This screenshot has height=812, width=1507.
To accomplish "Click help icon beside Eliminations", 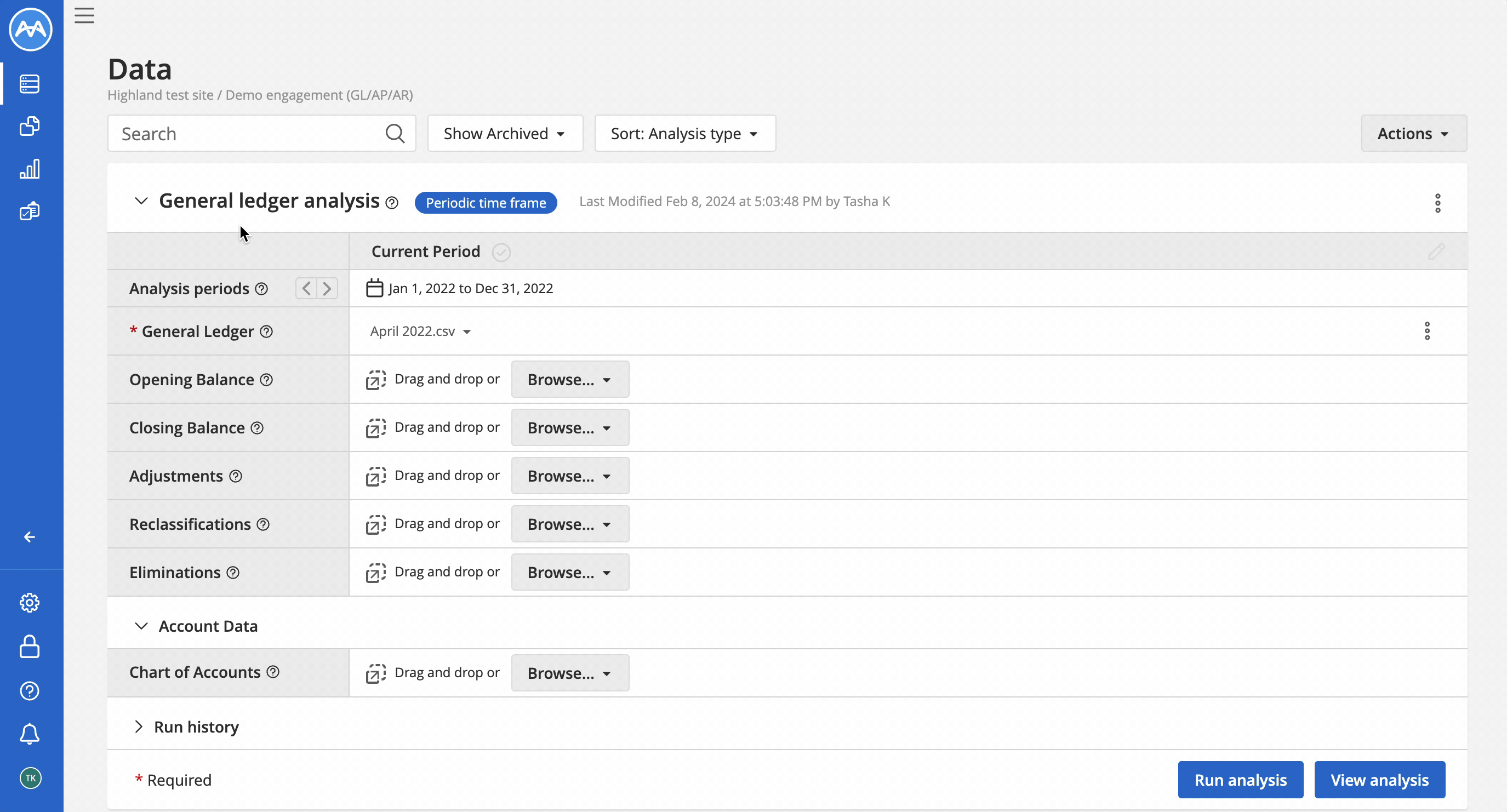I will (233, 573).
